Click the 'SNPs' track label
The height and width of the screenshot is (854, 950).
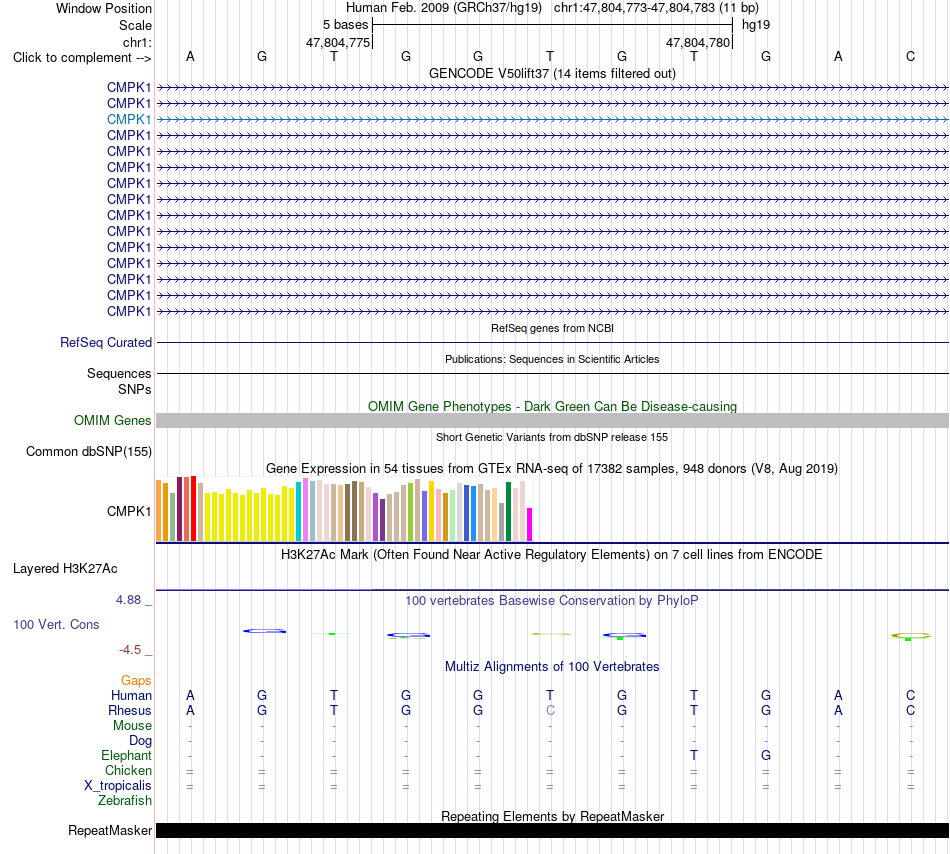tap(135, 389)
